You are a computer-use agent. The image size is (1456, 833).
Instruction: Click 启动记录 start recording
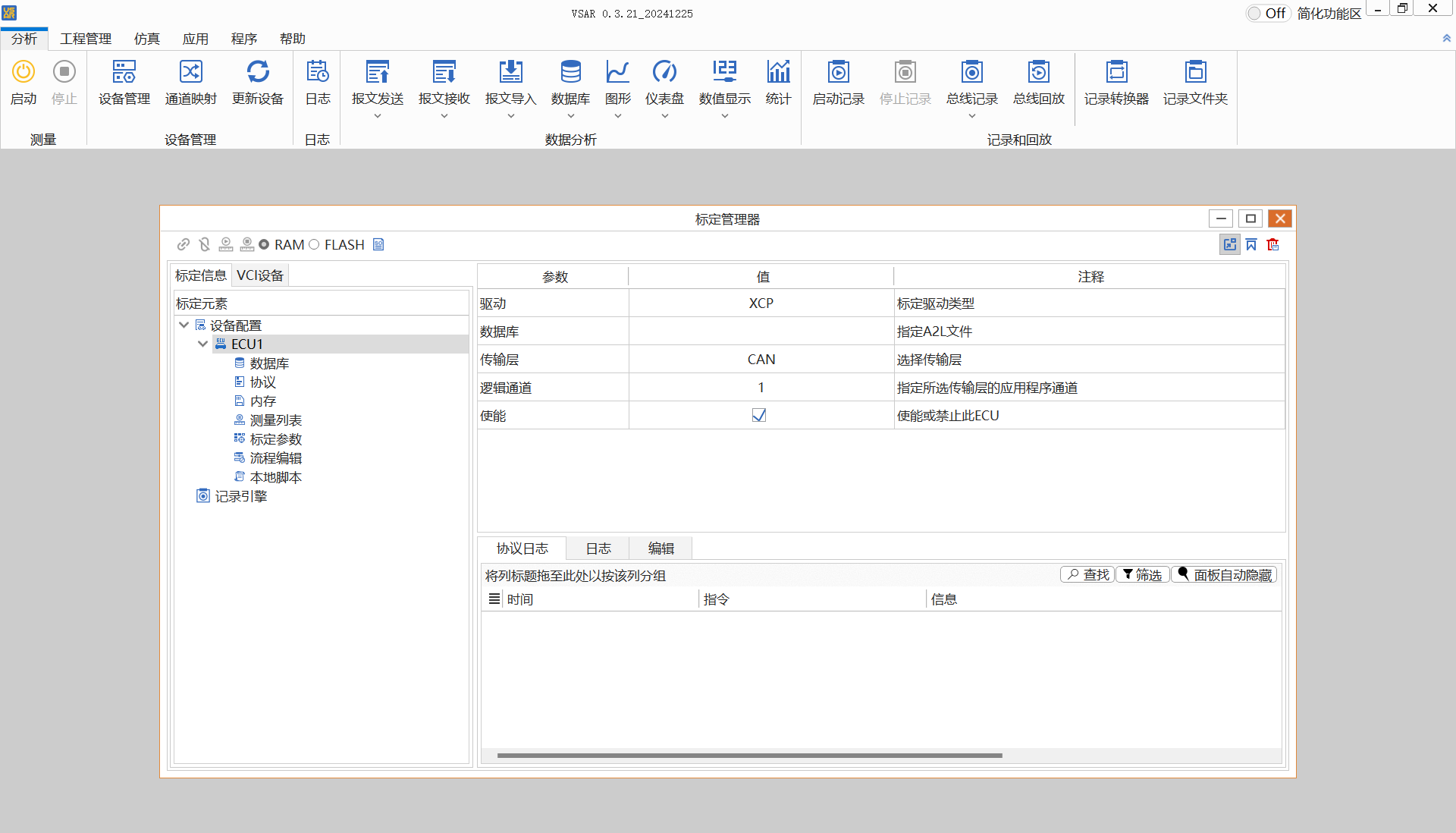tap(839, 82)
